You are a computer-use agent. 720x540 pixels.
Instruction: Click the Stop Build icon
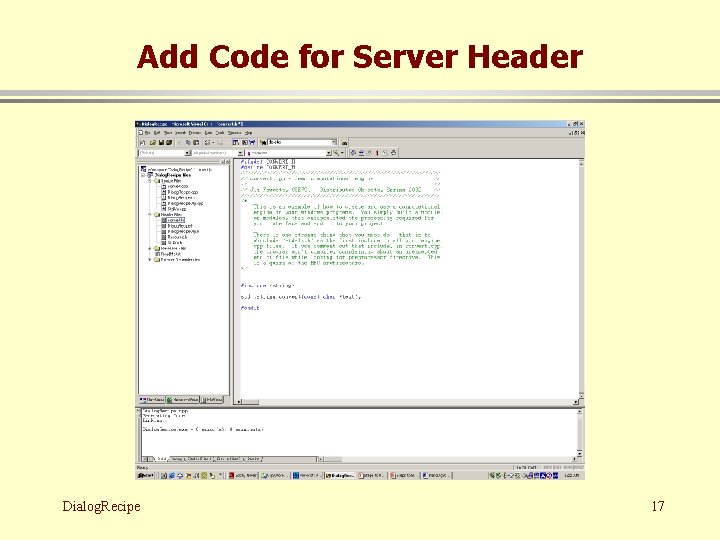tap(369, 152)
